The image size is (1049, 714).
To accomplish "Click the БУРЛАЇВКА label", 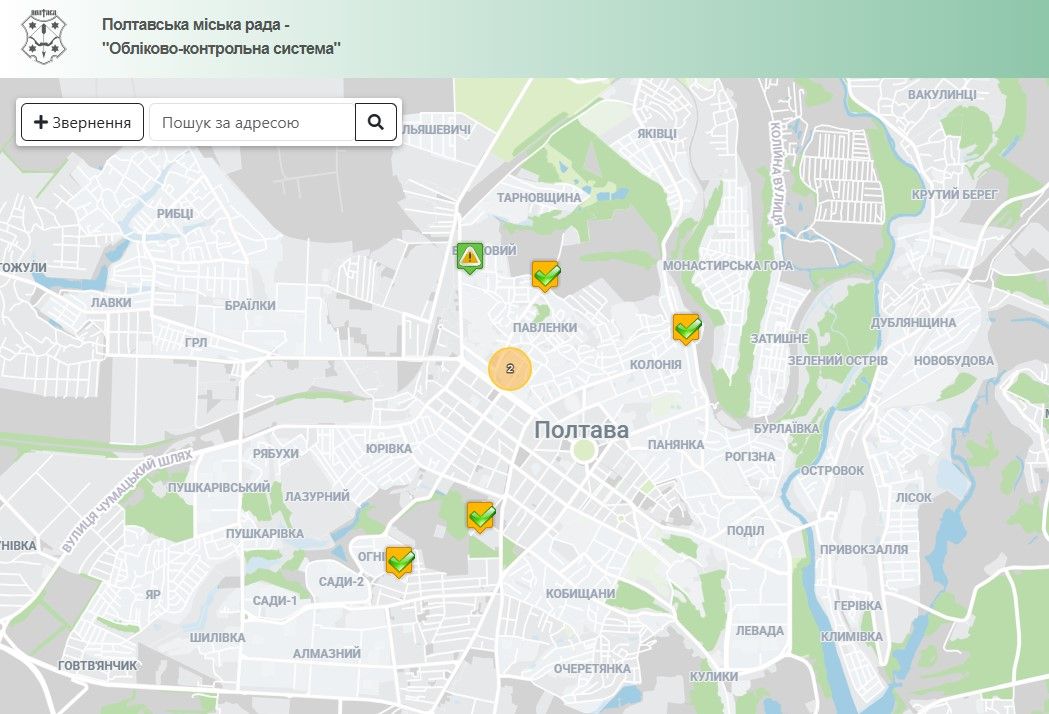I will pos(786,428).
